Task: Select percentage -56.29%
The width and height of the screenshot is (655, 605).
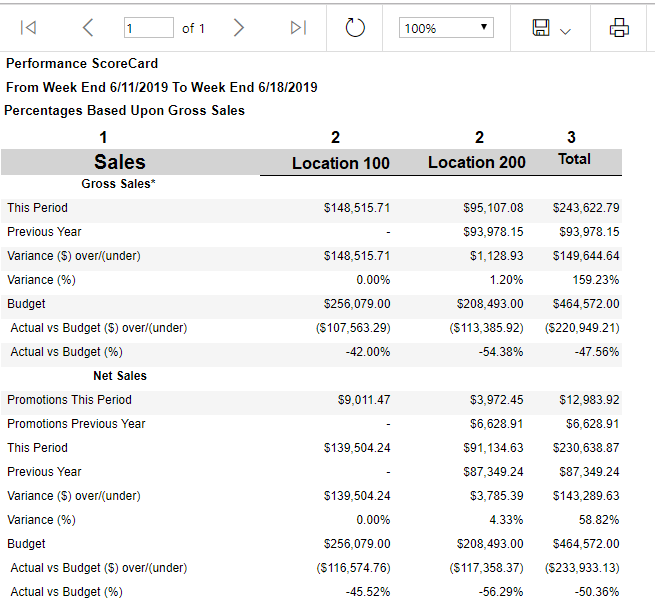Action: [501, 592]
